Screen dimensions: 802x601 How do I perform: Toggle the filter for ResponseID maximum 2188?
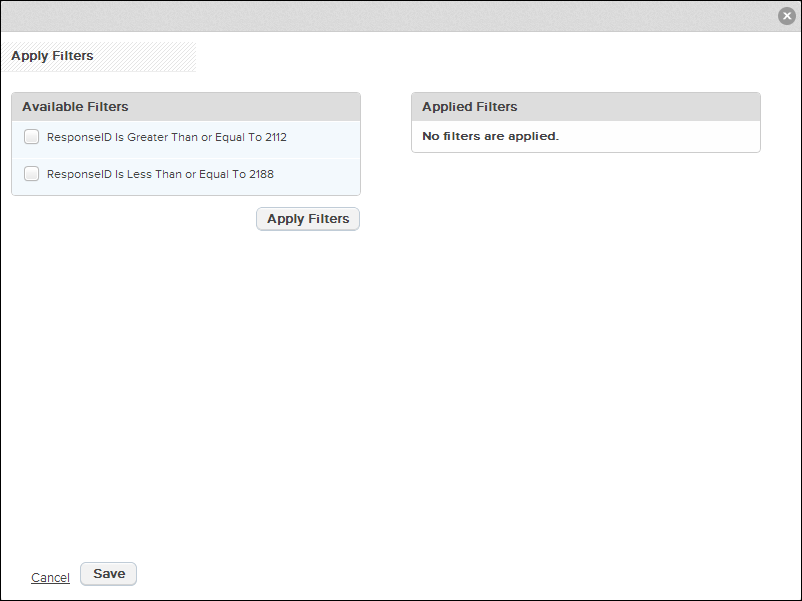(x=32, y=173)
